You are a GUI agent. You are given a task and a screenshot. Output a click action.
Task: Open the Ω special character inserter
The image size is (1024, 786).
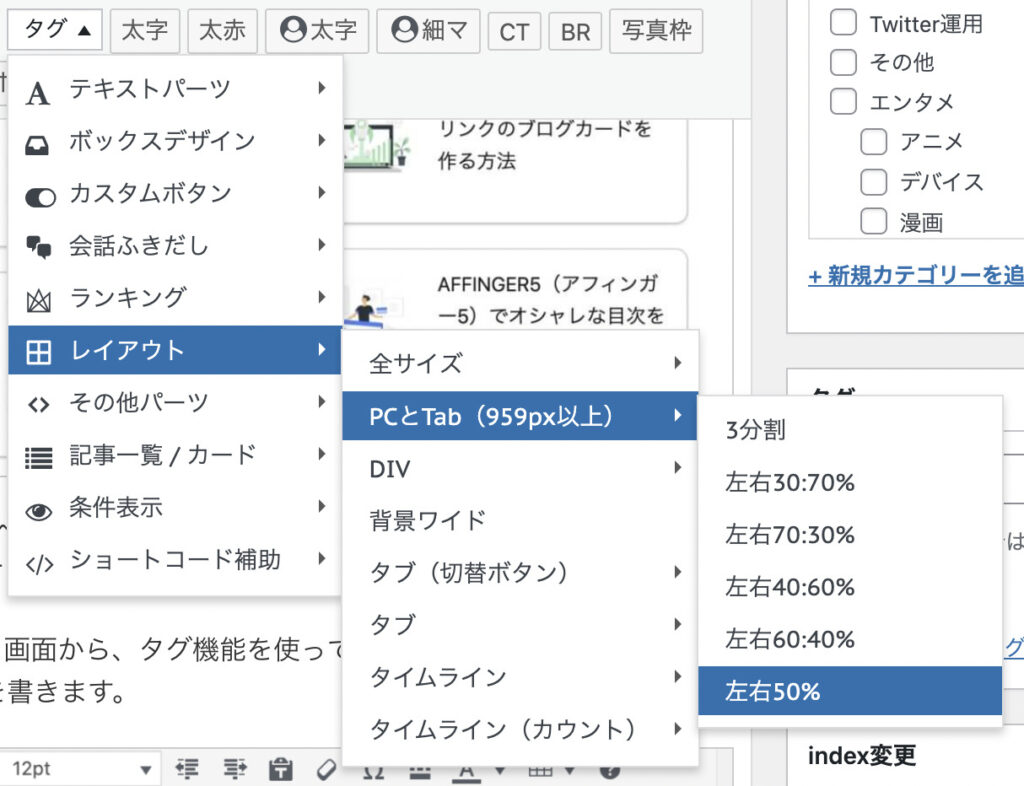pyautogui.click(x=373, y=771)
